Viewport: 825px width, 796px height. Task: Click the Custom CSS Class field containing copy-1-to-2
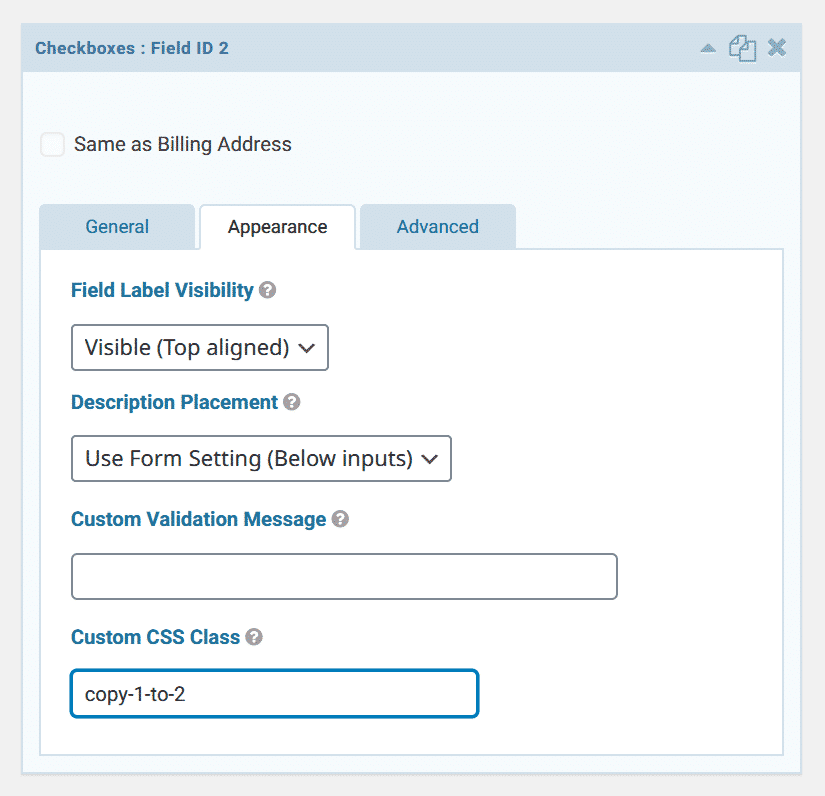coord(274,693)
